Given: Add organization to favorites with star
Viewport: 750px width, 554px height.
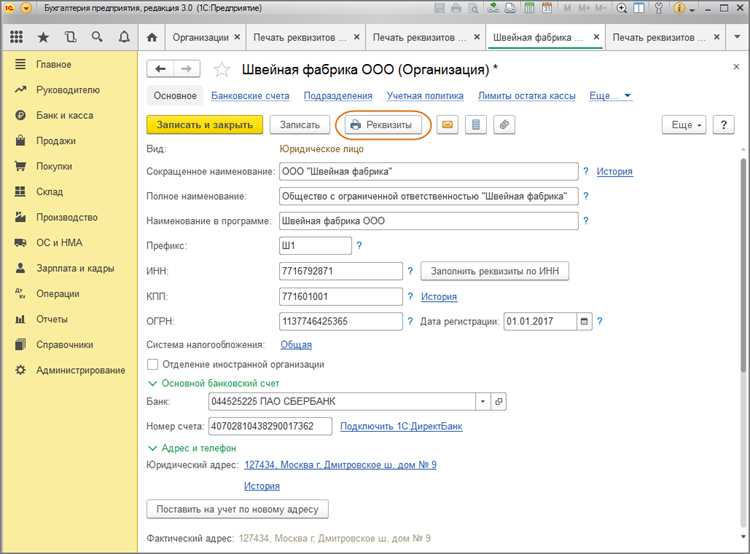Looking at the screenshot, I should [221, 70].
